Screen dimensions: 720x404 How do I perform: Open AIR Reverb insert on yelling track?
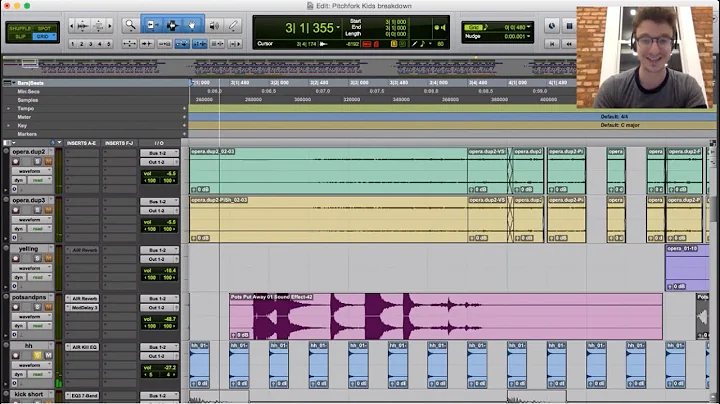pos(85,250)
